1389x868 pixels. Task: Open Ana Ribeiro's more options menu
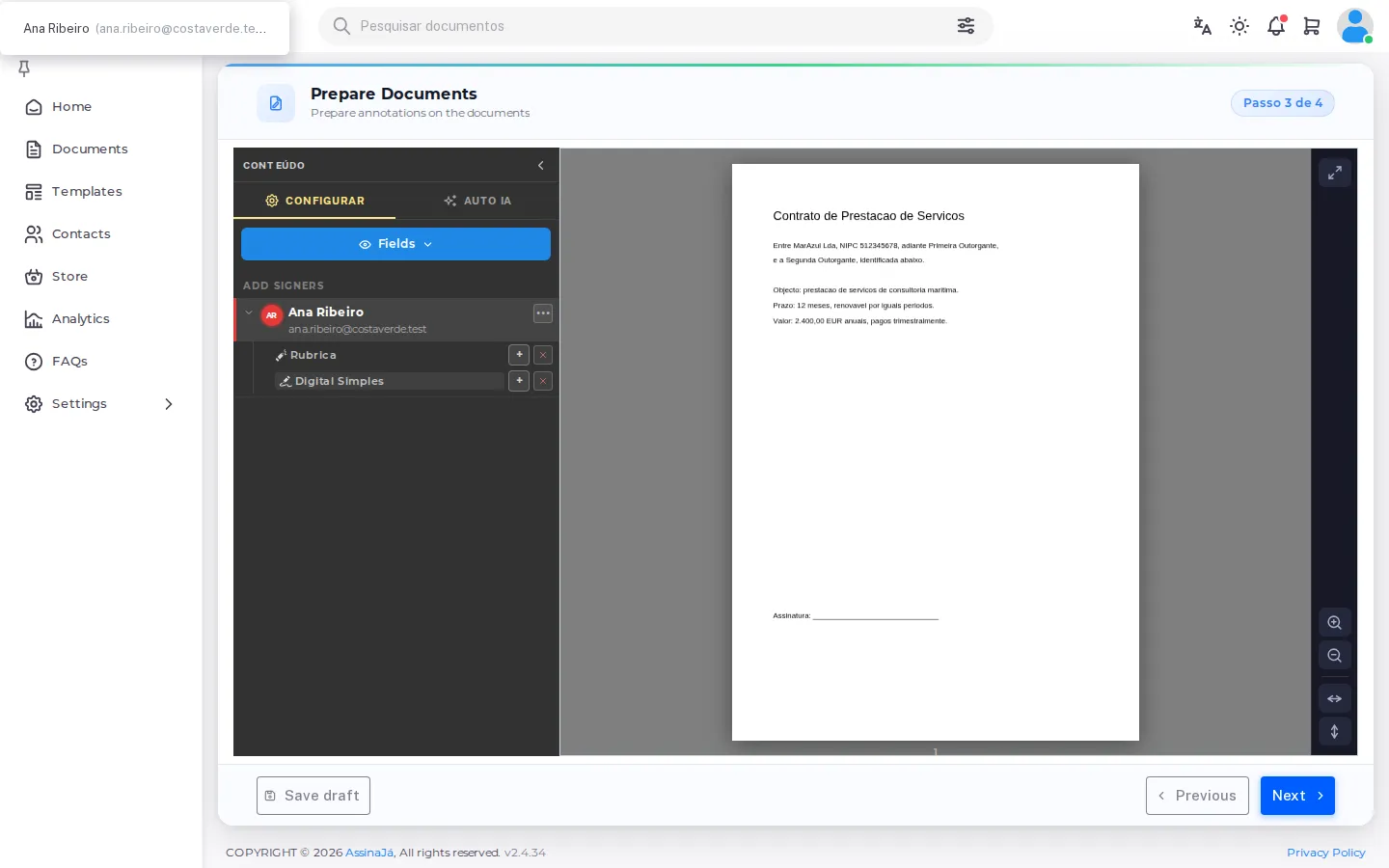point(543,313)
